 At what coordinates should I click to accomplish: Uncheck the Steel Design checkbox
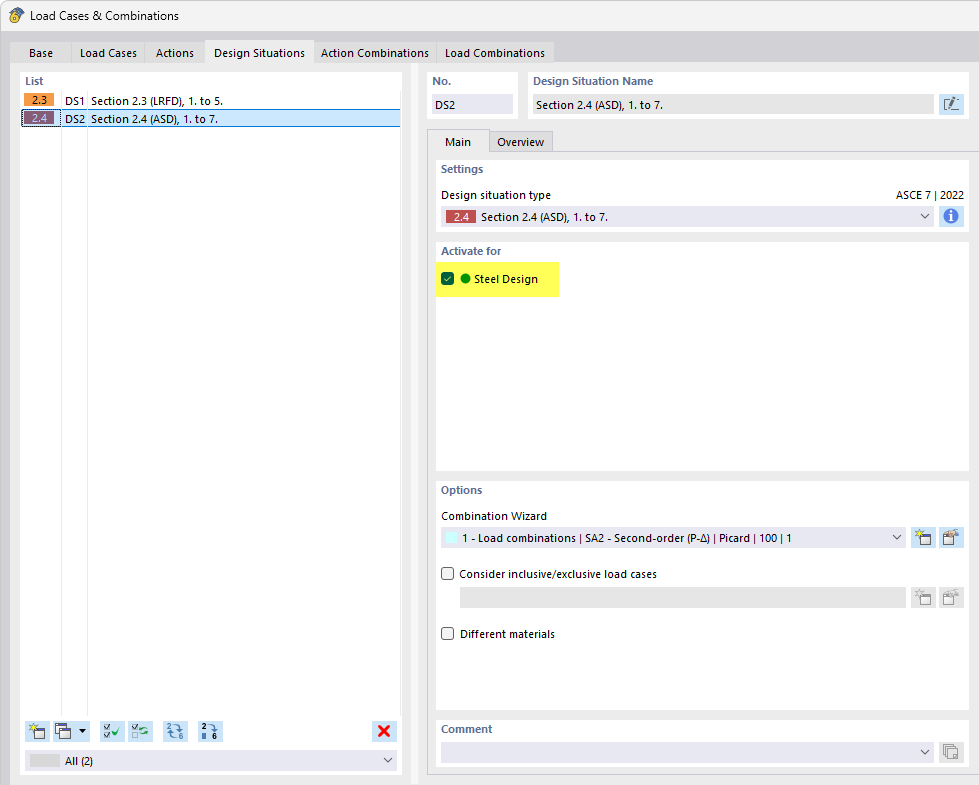pyautogui.click(x=448, y=279)
